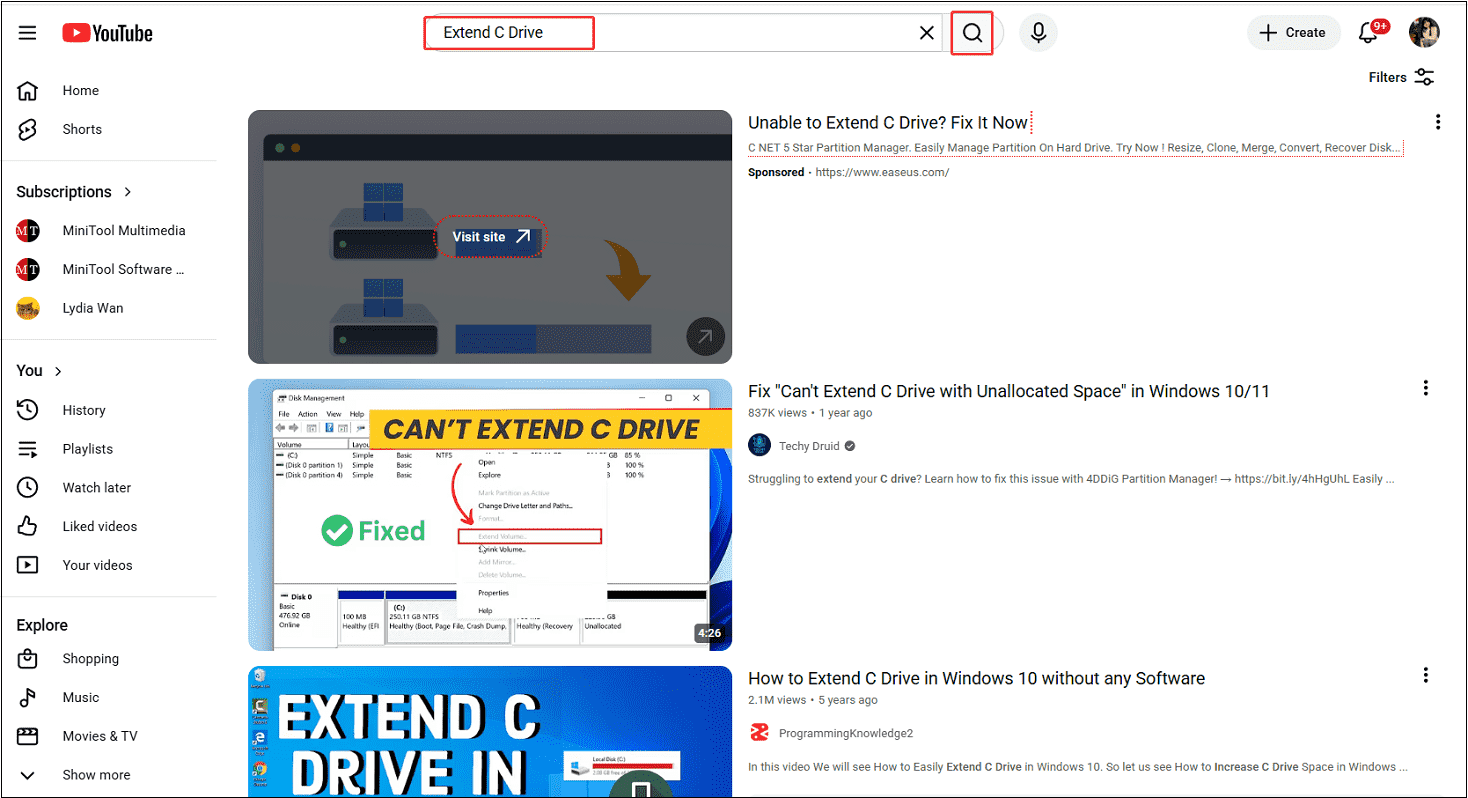
Task: Open the YouTube hamburger menu
Action: (x=27, y=32)
